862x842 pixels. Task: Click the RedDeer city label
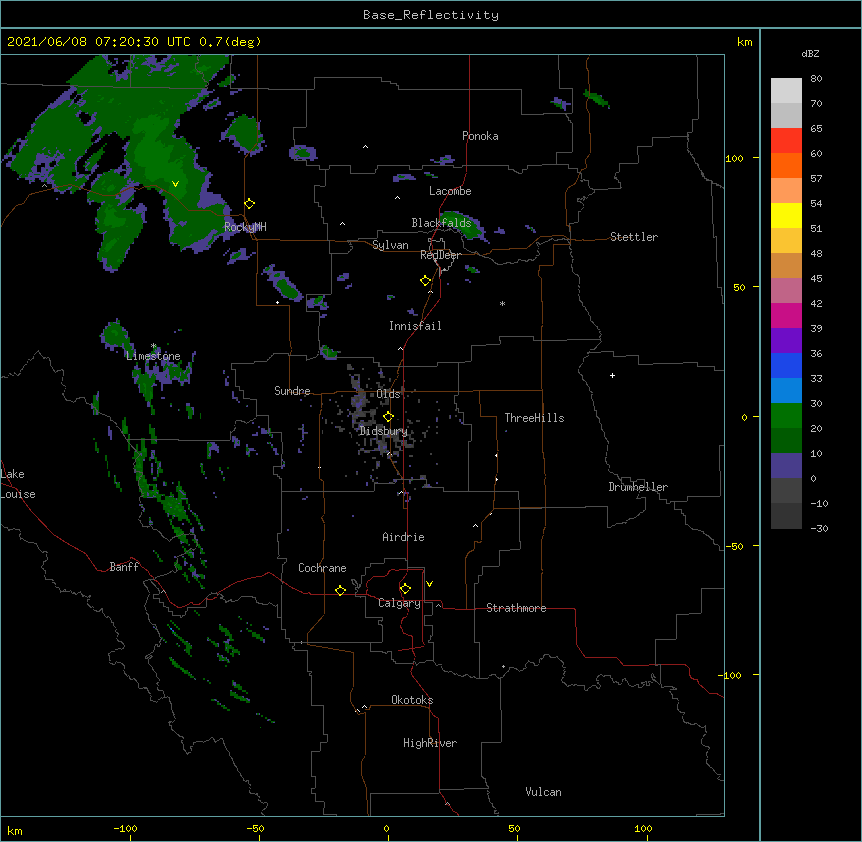[440, 255]
